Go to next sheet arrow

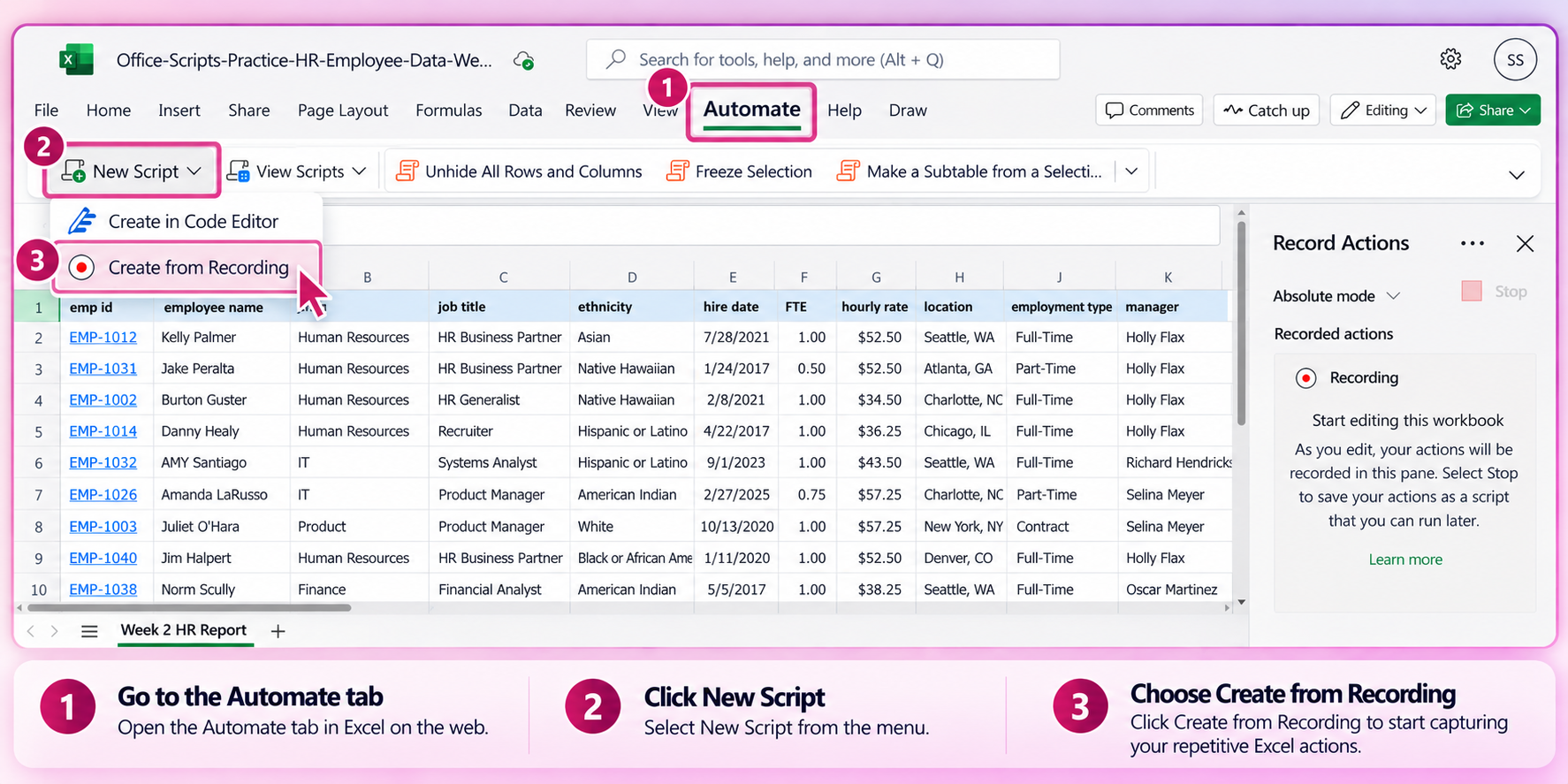tap(55, 631)
